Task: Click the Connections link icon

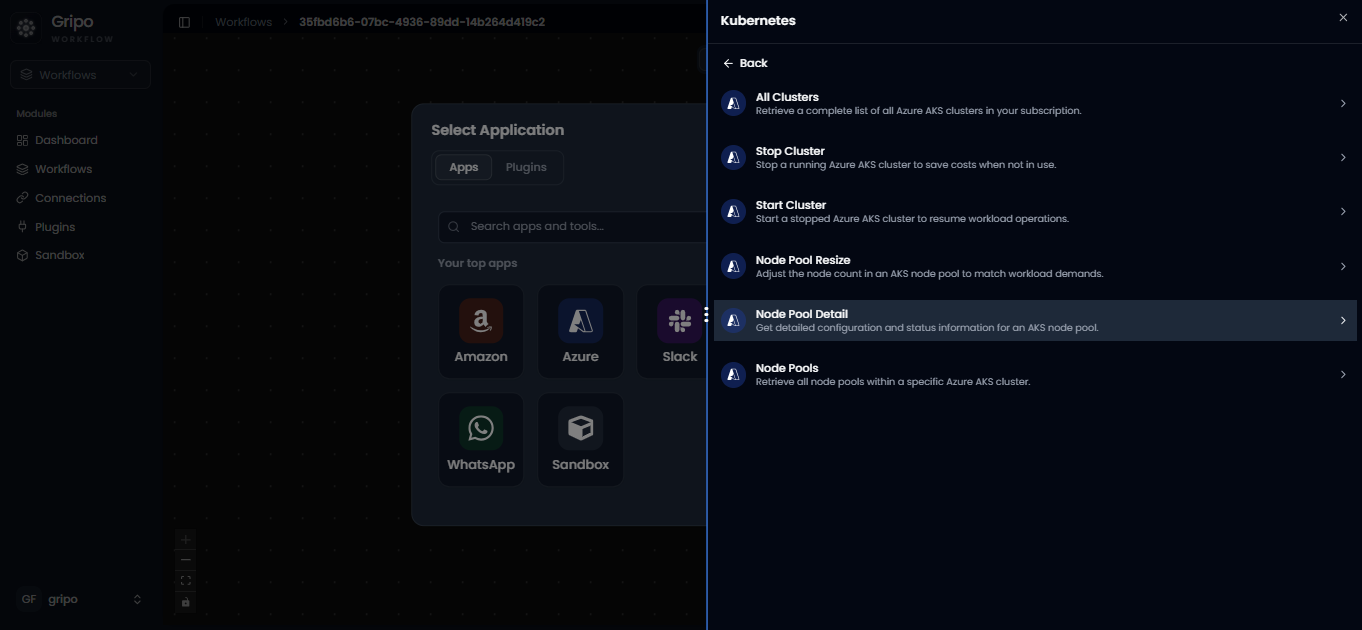Action: pyautogui.click(x=23, y=198)
